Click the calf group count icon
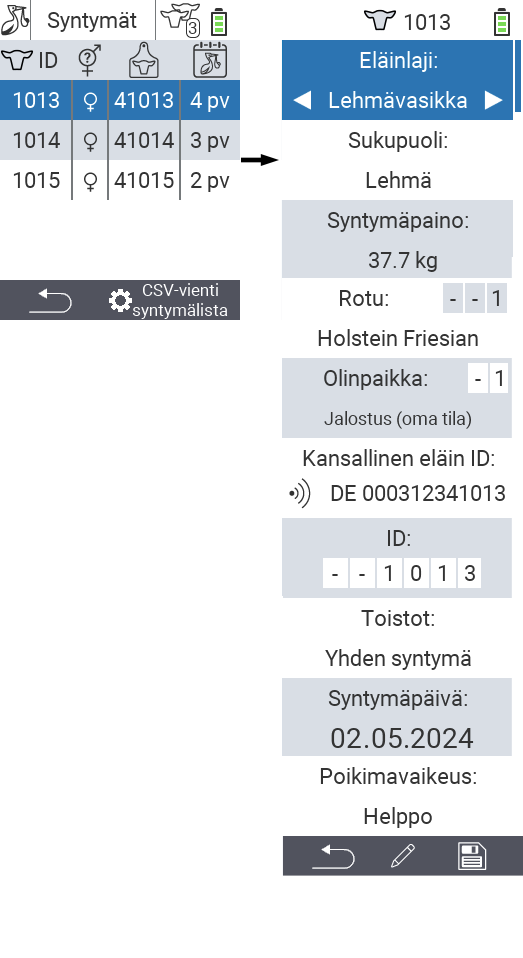Viewport: 523px width, 958px height. (x=181, y=20)
